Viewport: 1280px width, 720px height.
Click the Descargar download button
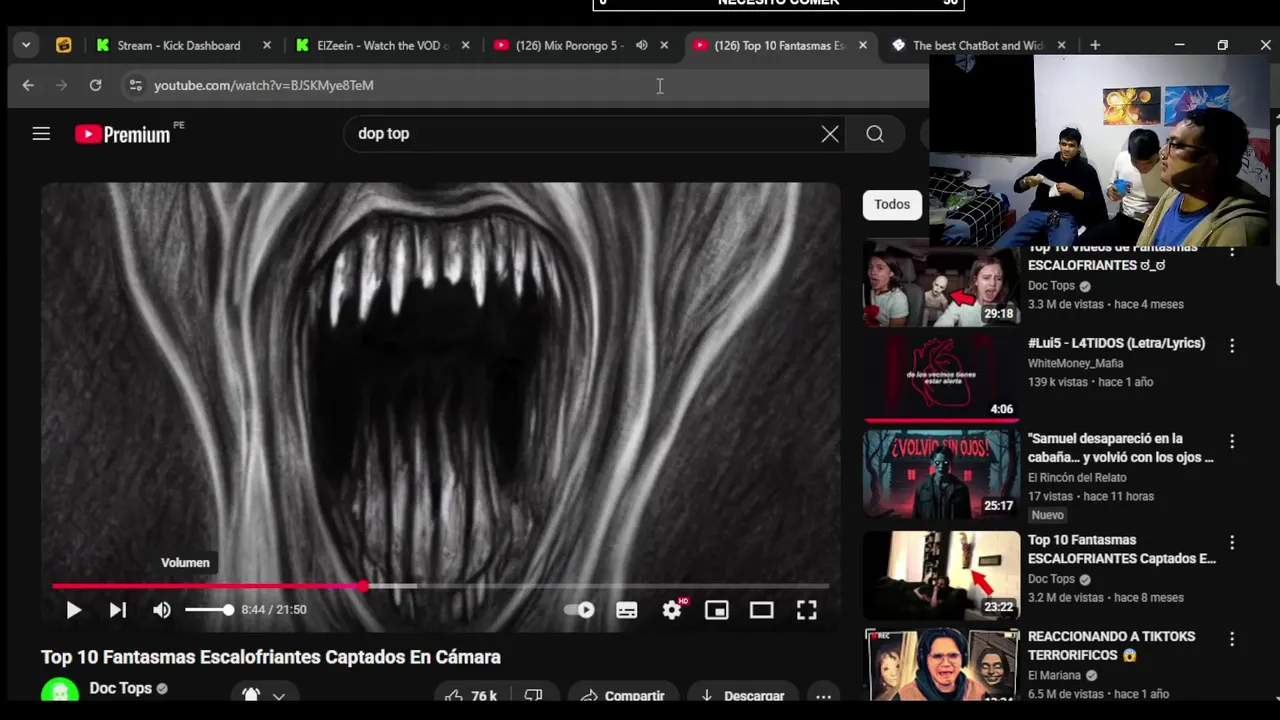tap(742, 696)
